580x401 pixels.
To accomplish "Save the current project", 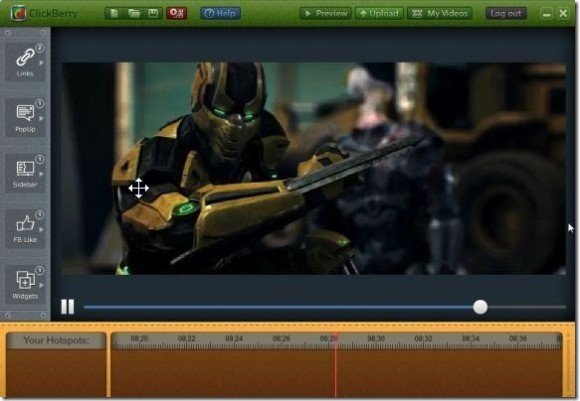I will (x=153, y=14).
